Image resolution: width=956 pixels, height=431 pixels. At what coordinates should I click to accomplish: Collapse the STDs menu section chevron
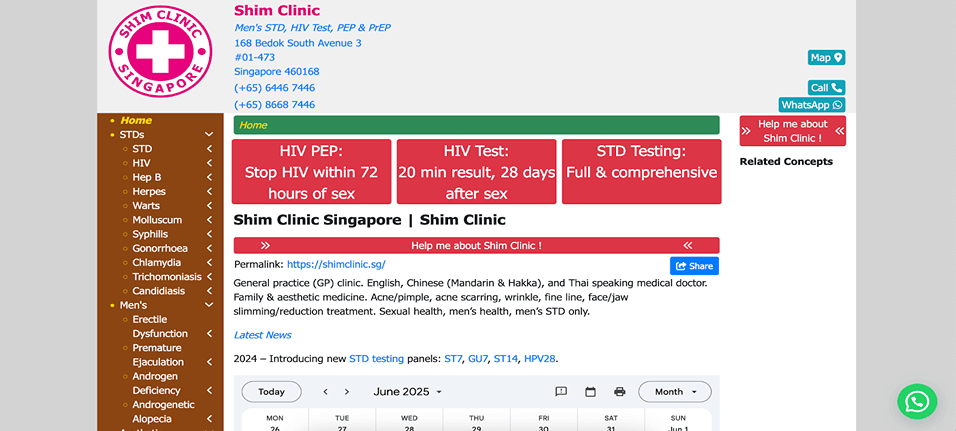[x=209, y=135]
